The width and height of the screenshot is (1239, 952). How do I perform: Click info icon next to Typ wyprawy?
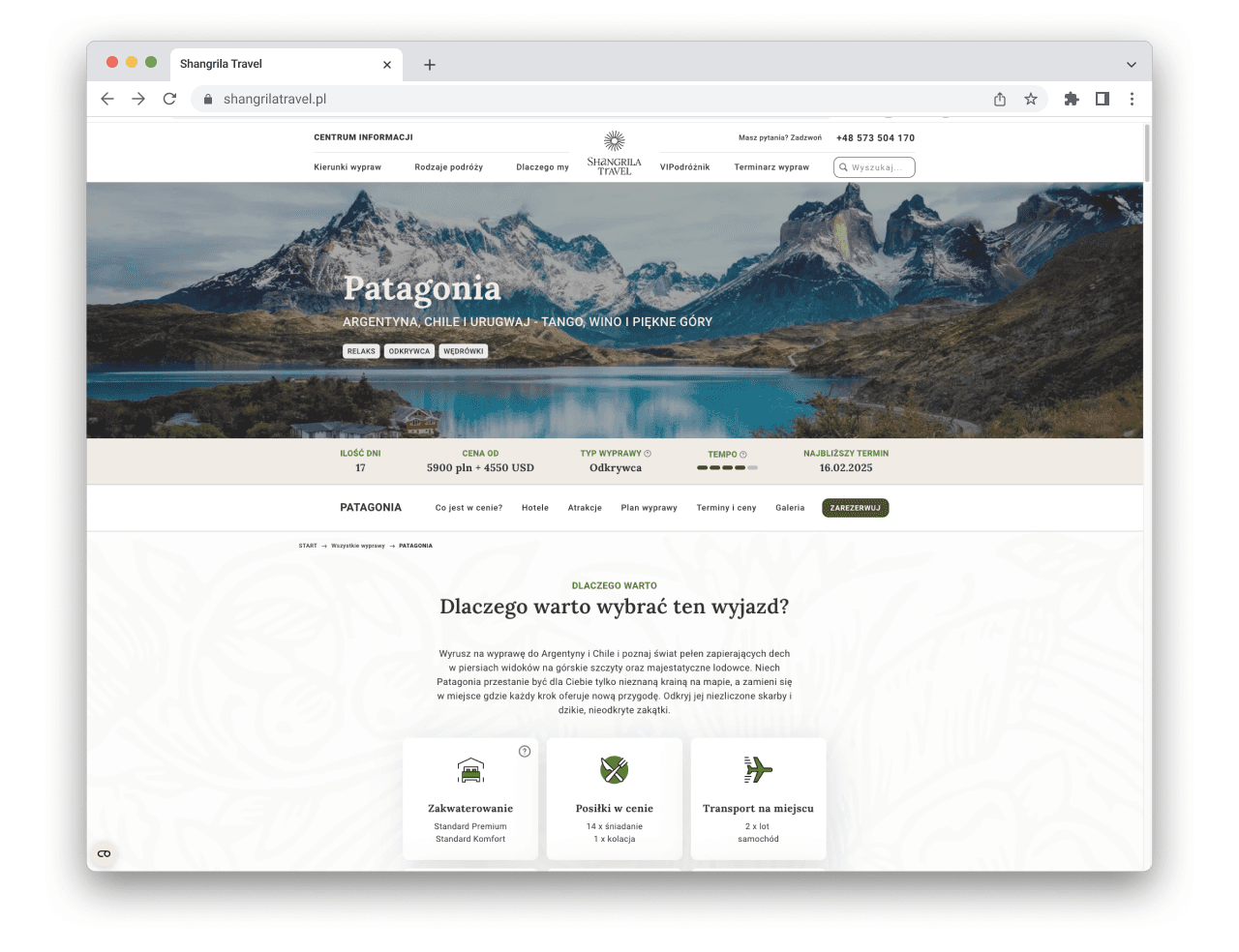point(648,454)
